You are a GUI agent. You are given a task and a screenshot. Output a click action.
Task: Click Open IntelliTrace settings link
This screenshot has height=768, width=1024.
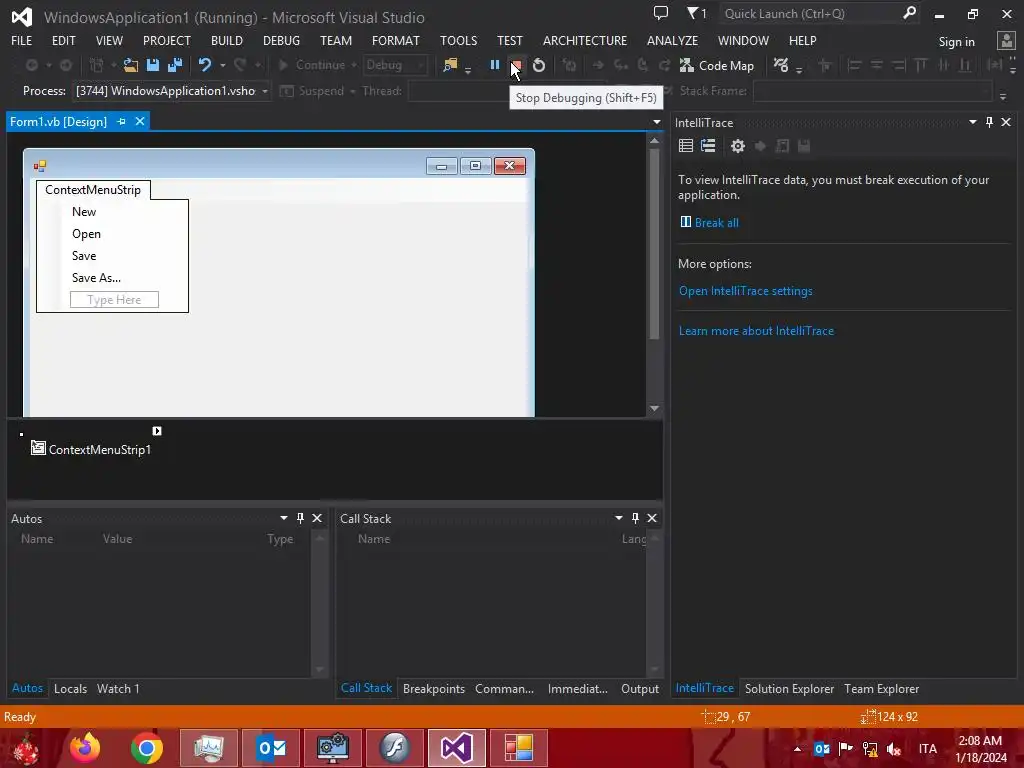pyautogui.click(x=745, y=291)
